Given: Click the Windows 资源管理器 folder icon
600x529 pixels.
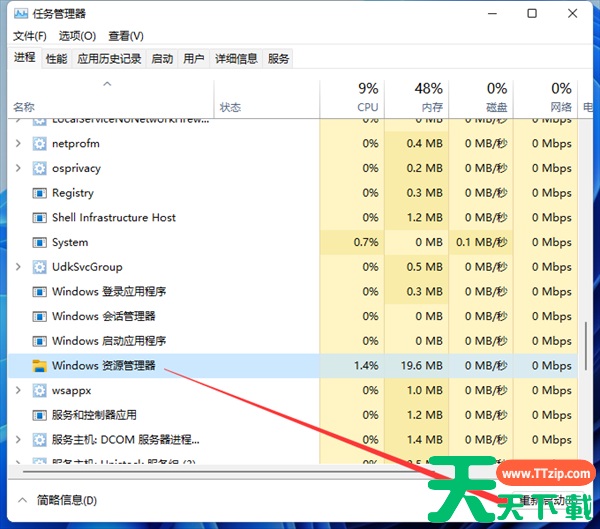Looking at the screenshot, I should point(39,366).
